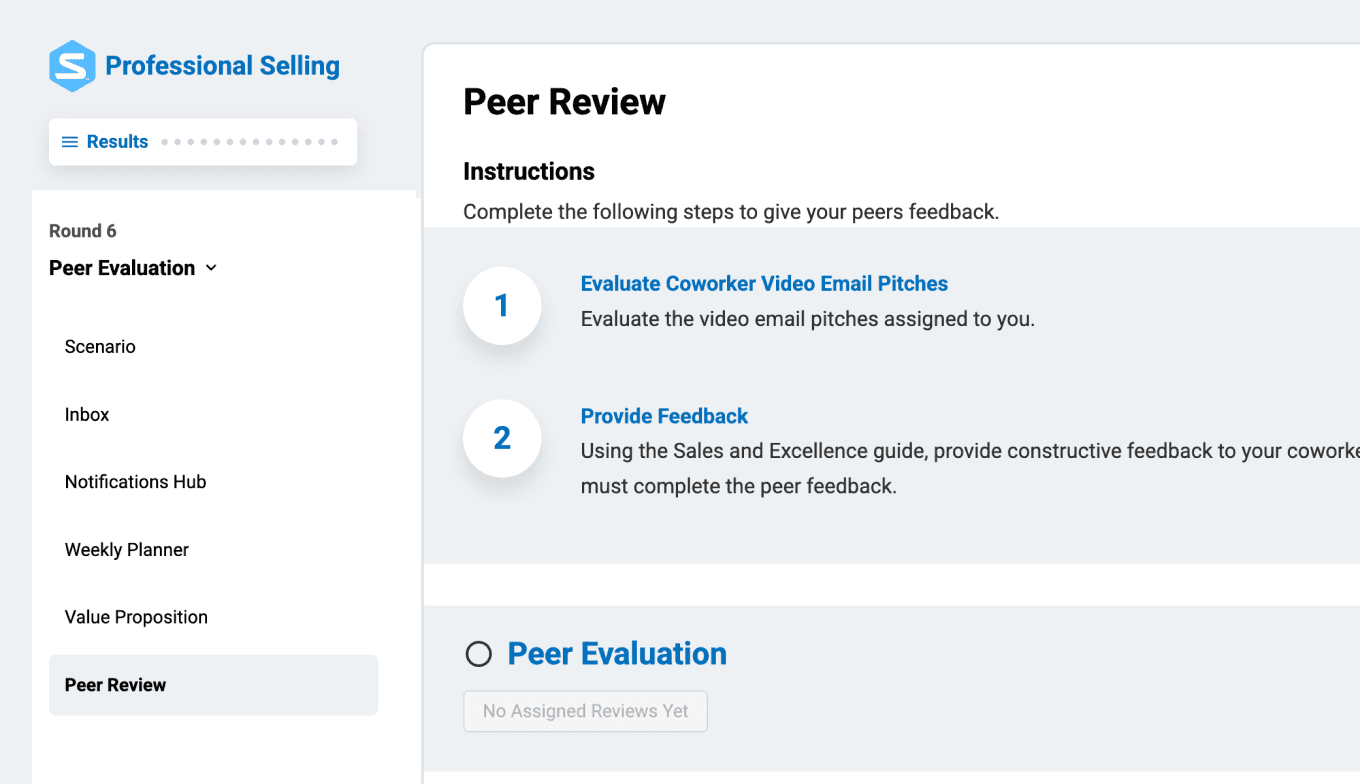Open Evaluate Coworker Video Email Pitches link
Viewport: 1360px width, 784px height.
764,284
